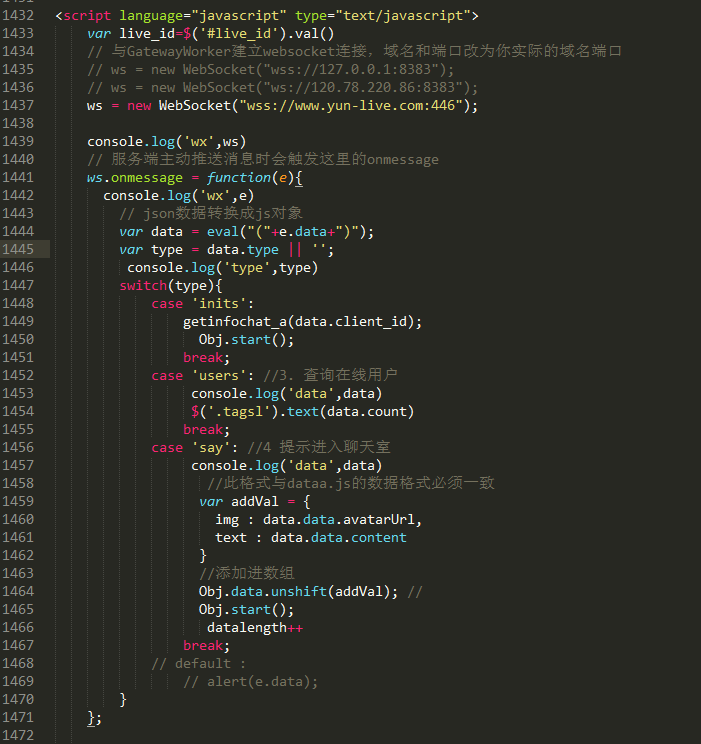This screenshot has height=744, width=701.
Task: Click 'Obj.start();' on line 1450
Action: click(246, 340)
